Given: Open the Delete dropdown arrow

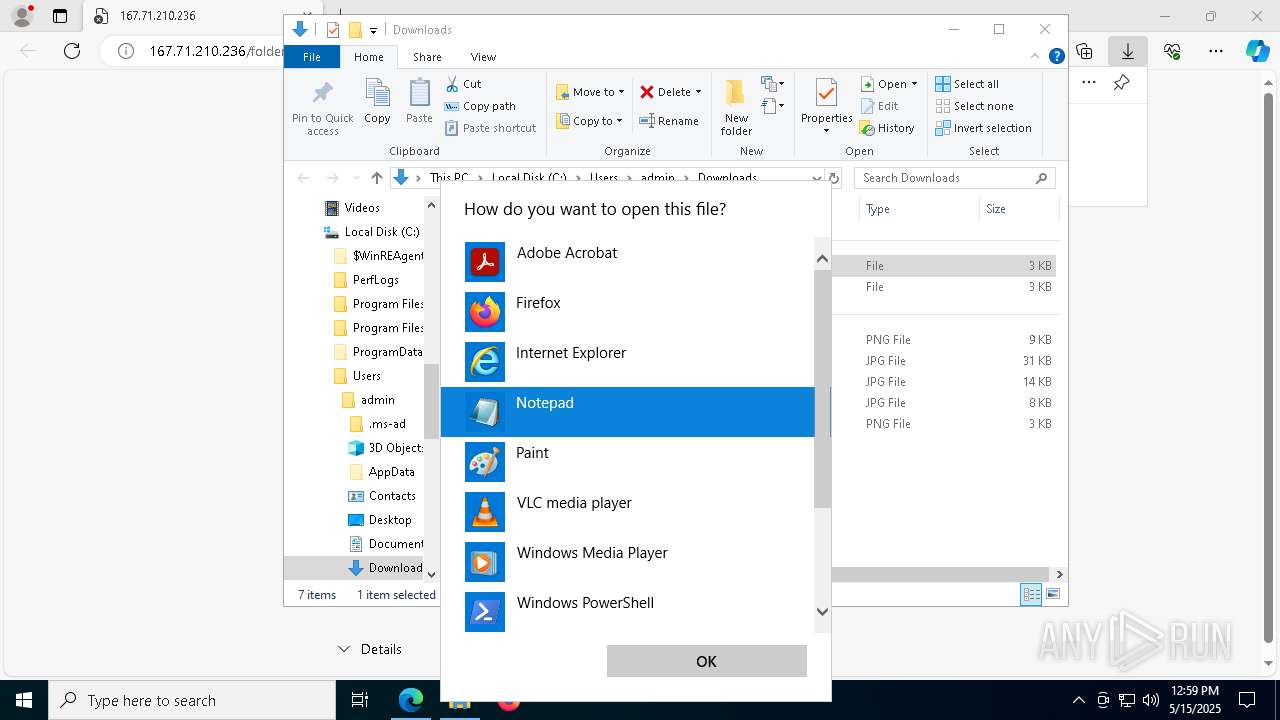Looking at the screenshot, I should tap(698, 92).
